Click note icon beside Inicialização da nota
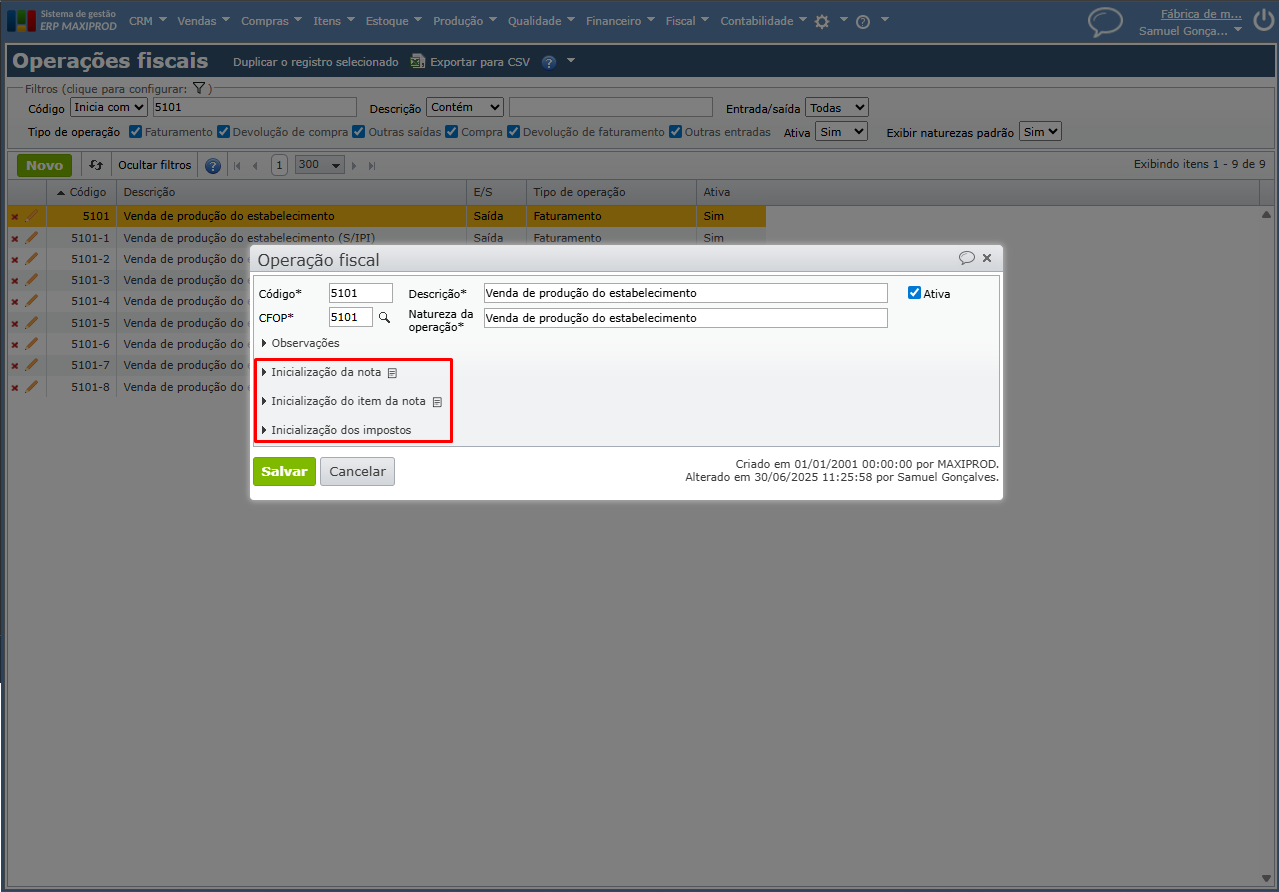 click(392, 373)
